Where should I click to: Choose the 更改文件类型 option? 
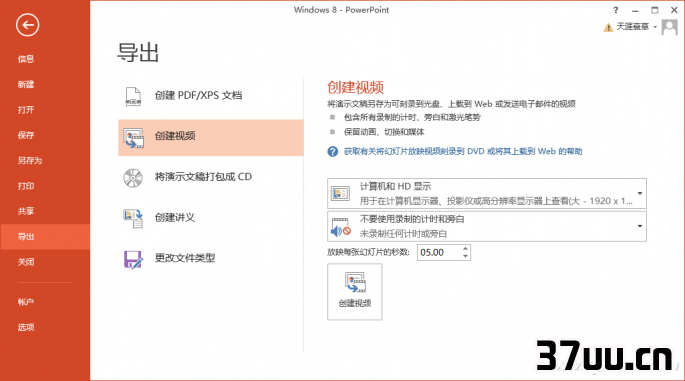211,259
